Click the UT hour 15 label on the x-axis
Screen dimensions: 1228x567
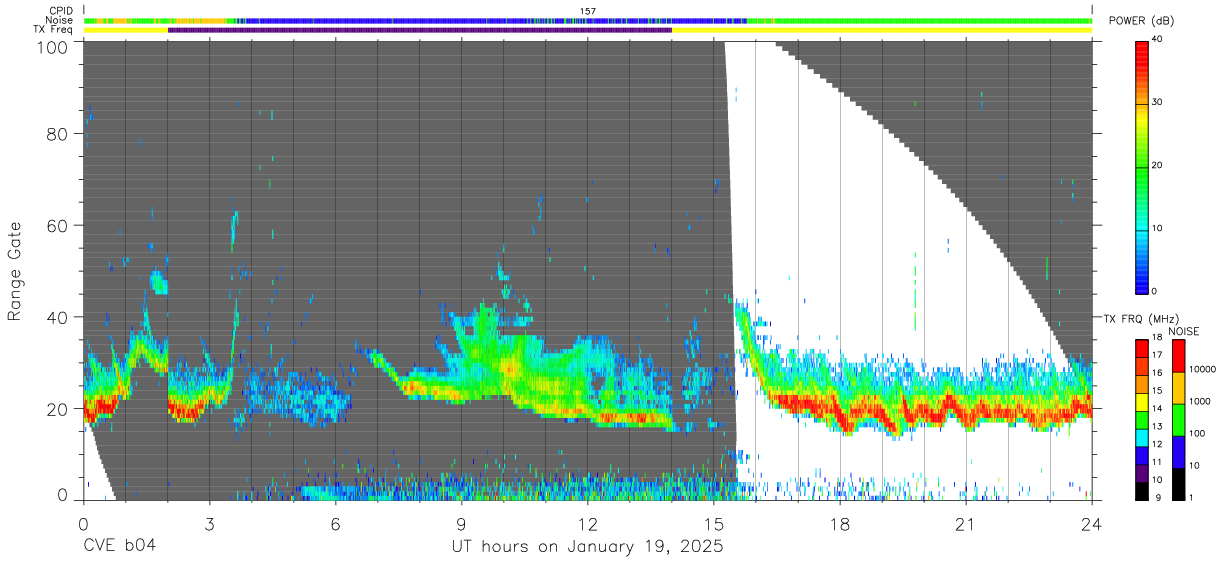coord(714,524)
